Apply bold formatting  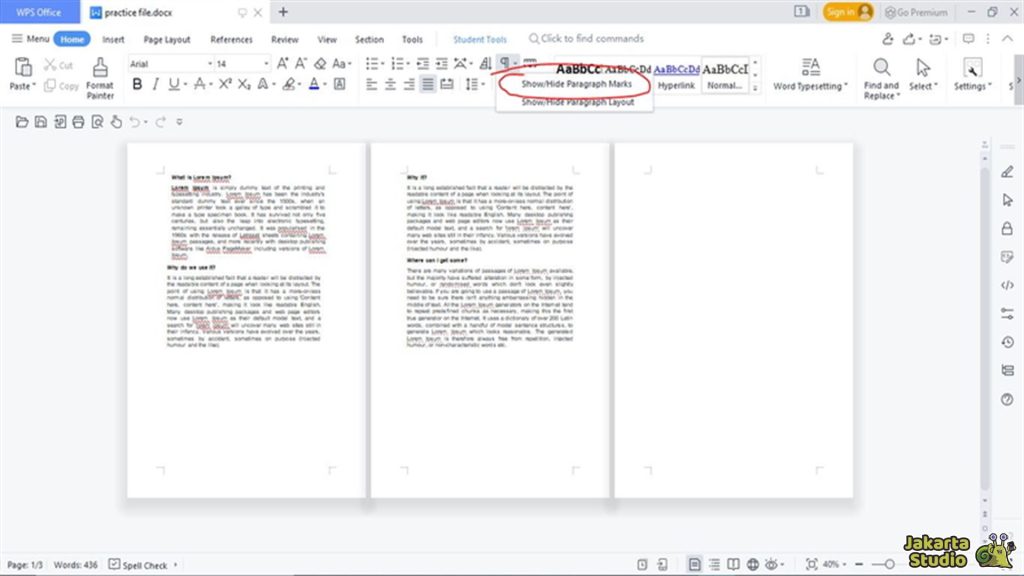pyautogui.click(x=137, y=84)
